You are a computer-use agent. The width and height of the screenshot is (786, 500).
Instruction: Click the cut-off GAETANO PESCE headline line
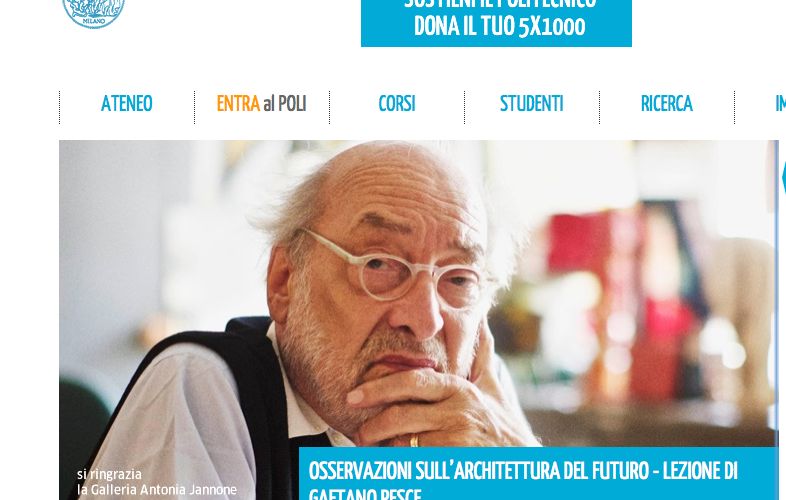pos(365,493)
